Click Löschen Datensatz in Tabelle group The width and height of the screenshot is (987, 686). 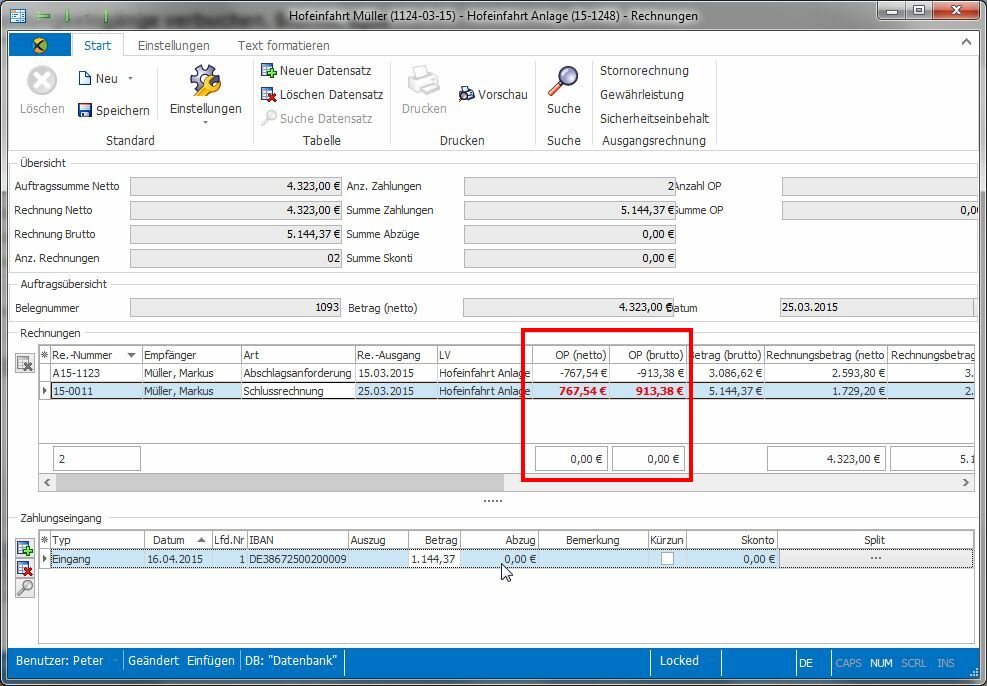click(322, 94)
